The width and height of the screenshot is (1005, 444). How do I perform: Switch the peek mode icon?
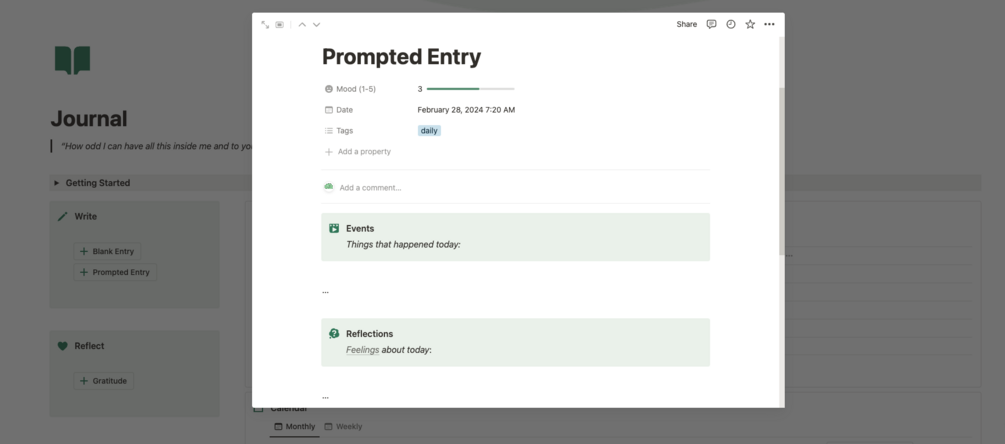pyautogui.click(x=280, y=24)
